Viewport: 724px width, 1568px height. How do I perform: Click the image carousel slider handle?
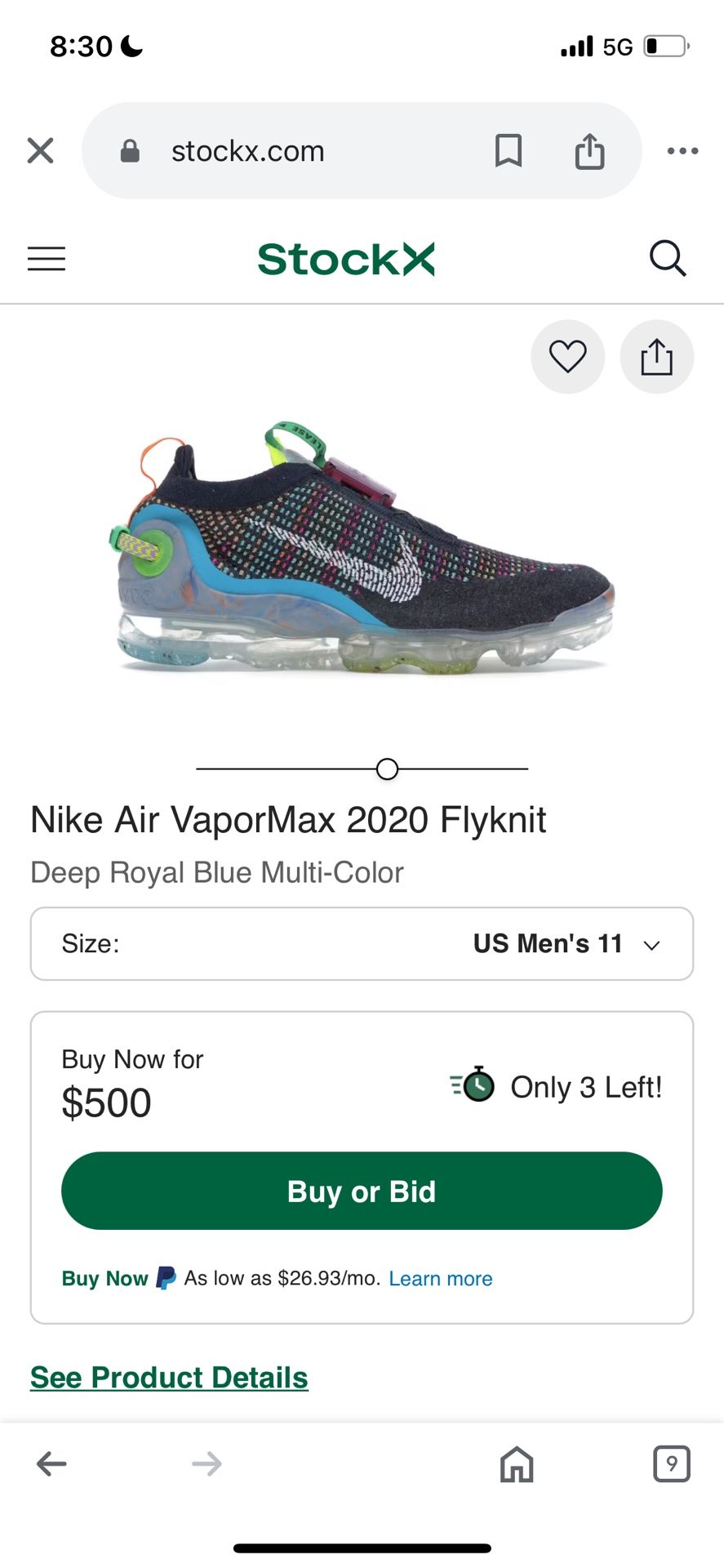(x=387, y=769)
